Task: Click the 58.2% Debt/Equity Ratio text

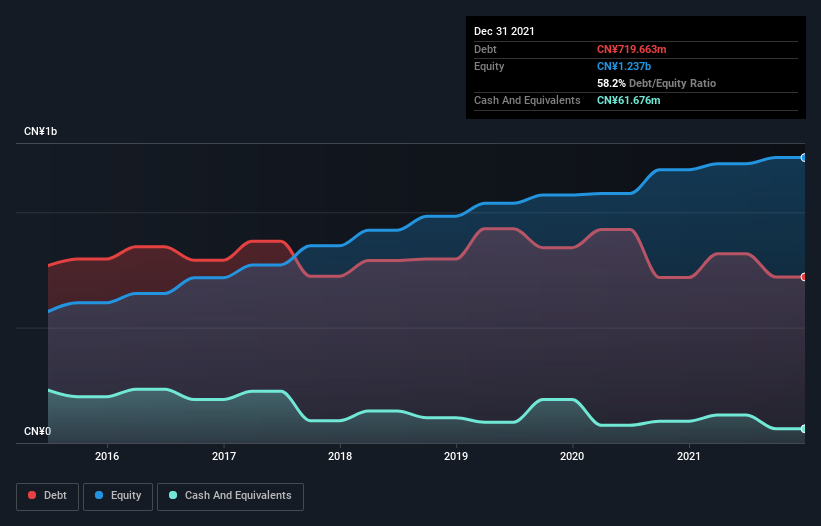Action: click(x=656, y=83)
